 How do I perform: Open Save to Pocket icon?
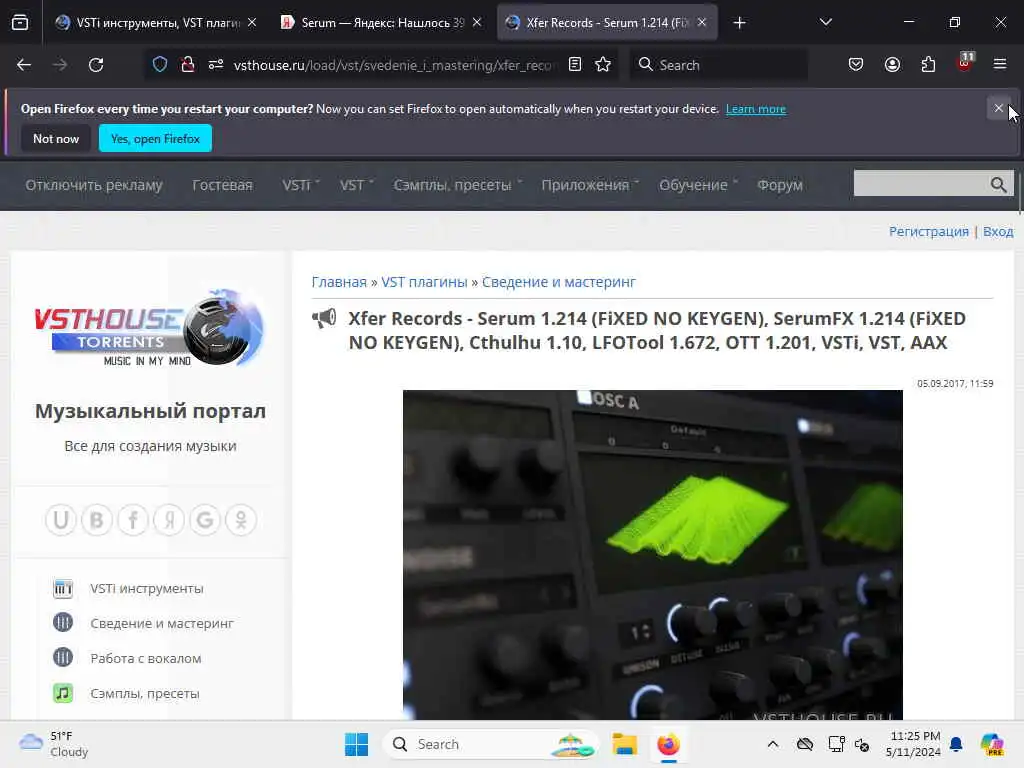[x=856, y=65]
